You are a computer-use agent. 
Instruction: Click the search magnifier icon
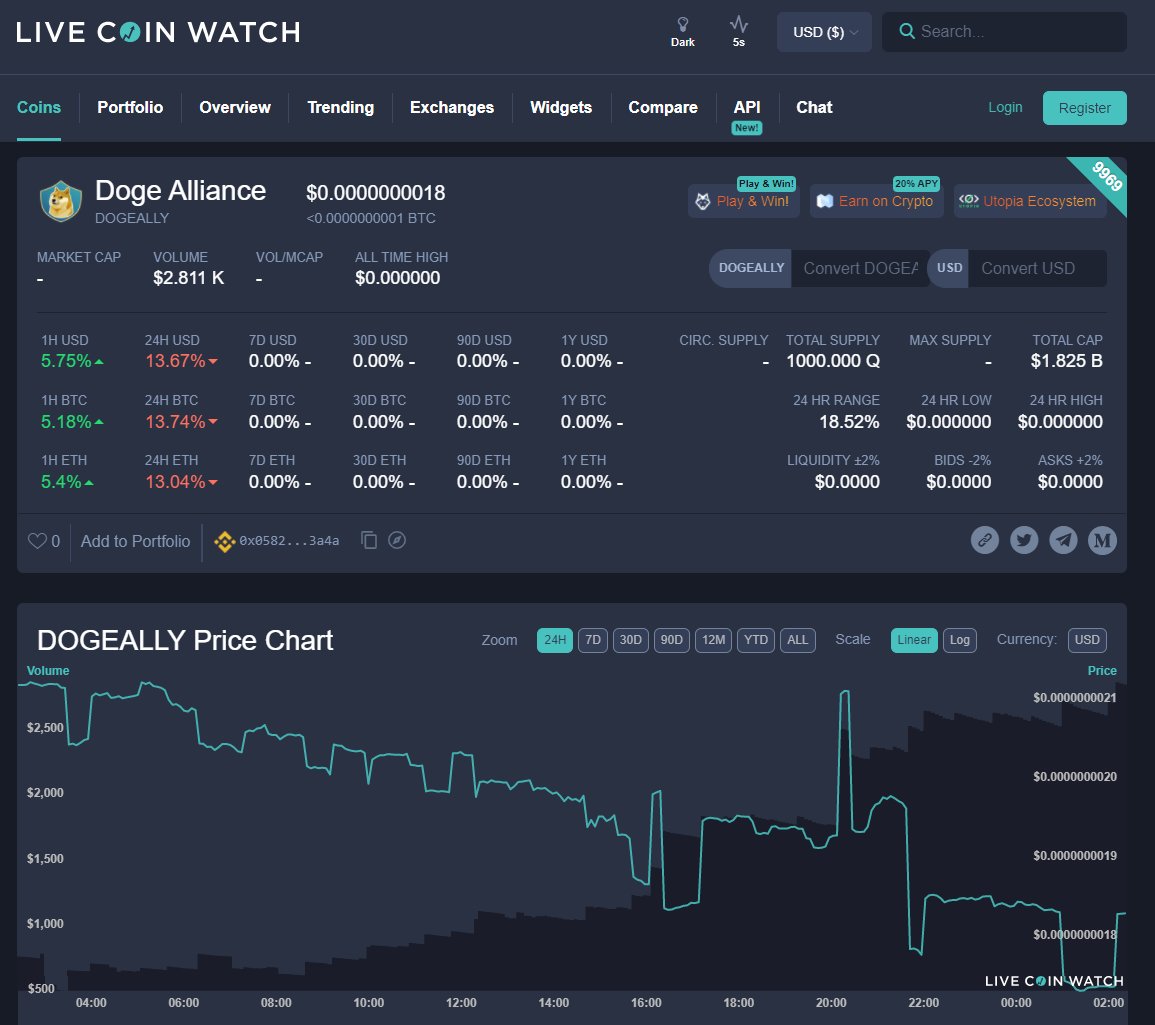(907, 32)
